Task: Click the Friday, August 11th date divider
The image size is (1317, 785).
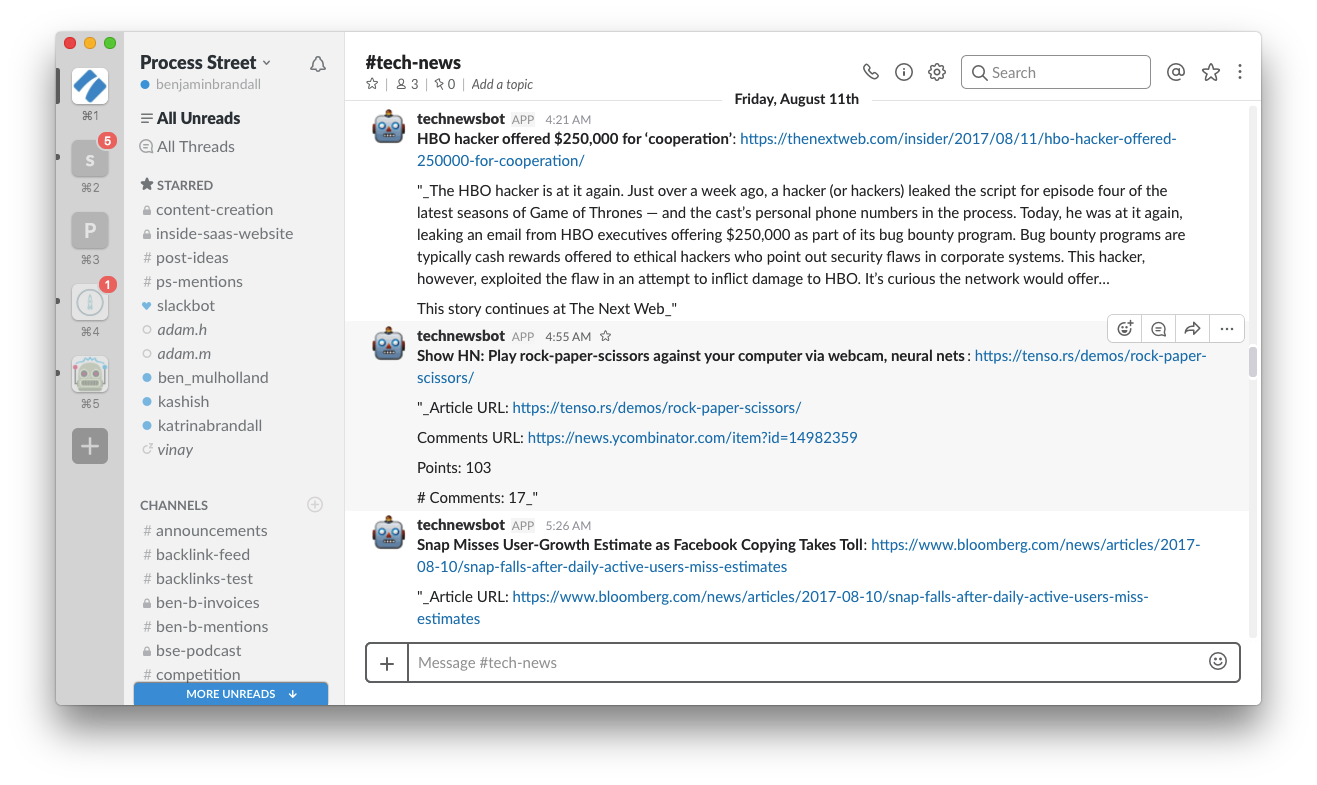Action: [797, 99]
